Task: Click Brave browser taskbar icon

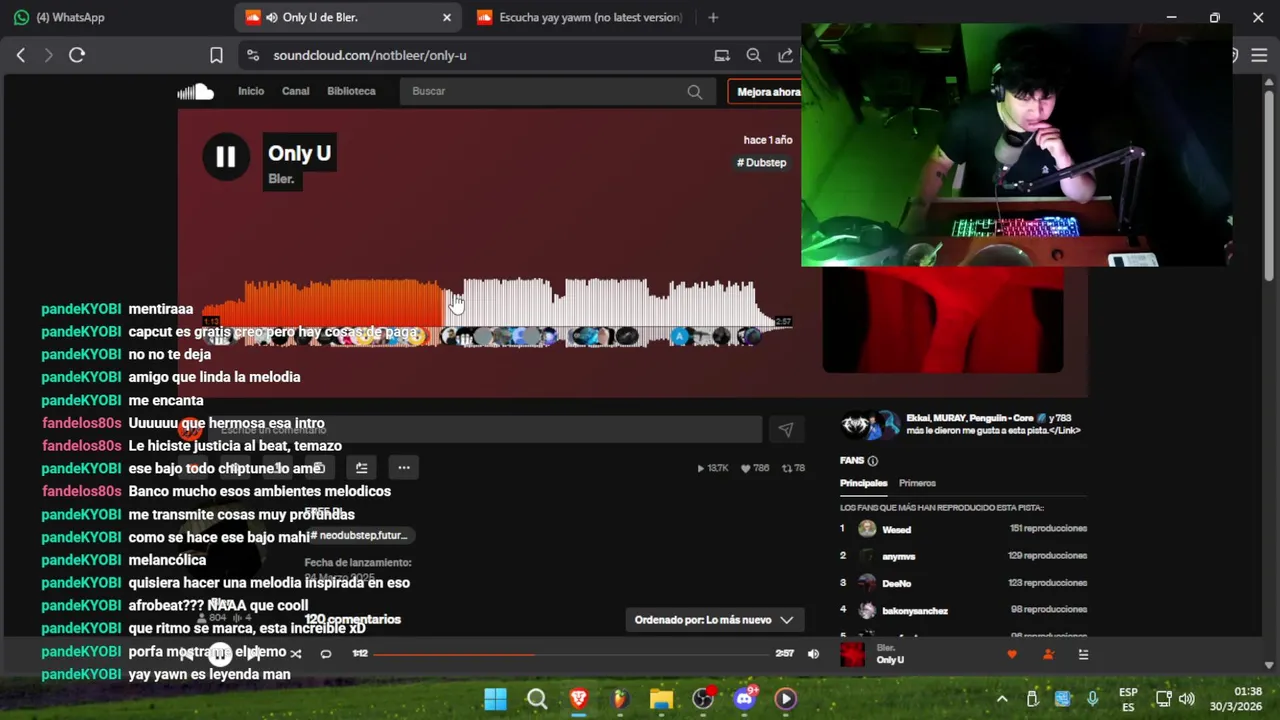Action: point(578,699)
